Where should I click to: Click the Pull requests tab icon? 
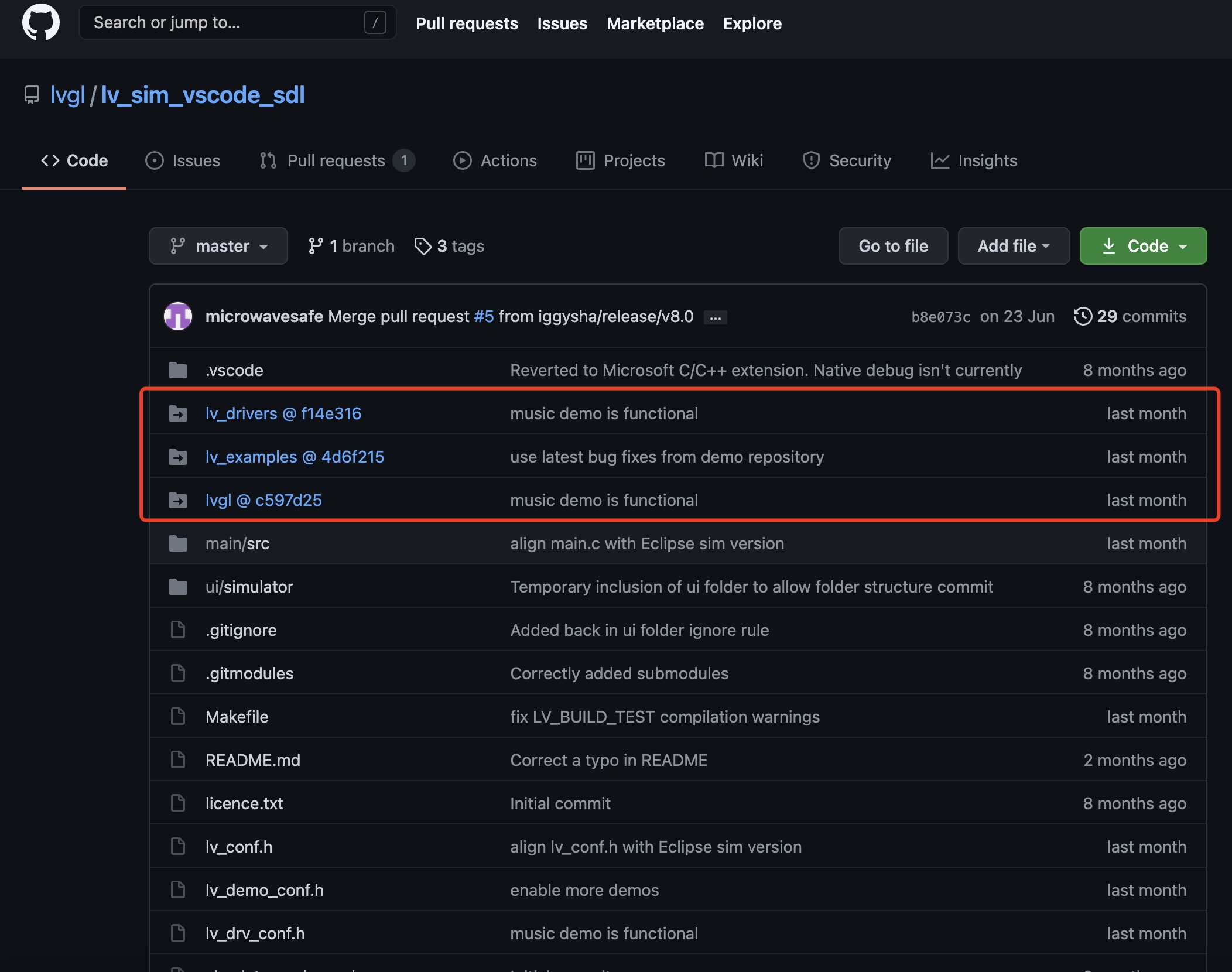[266, 158]
